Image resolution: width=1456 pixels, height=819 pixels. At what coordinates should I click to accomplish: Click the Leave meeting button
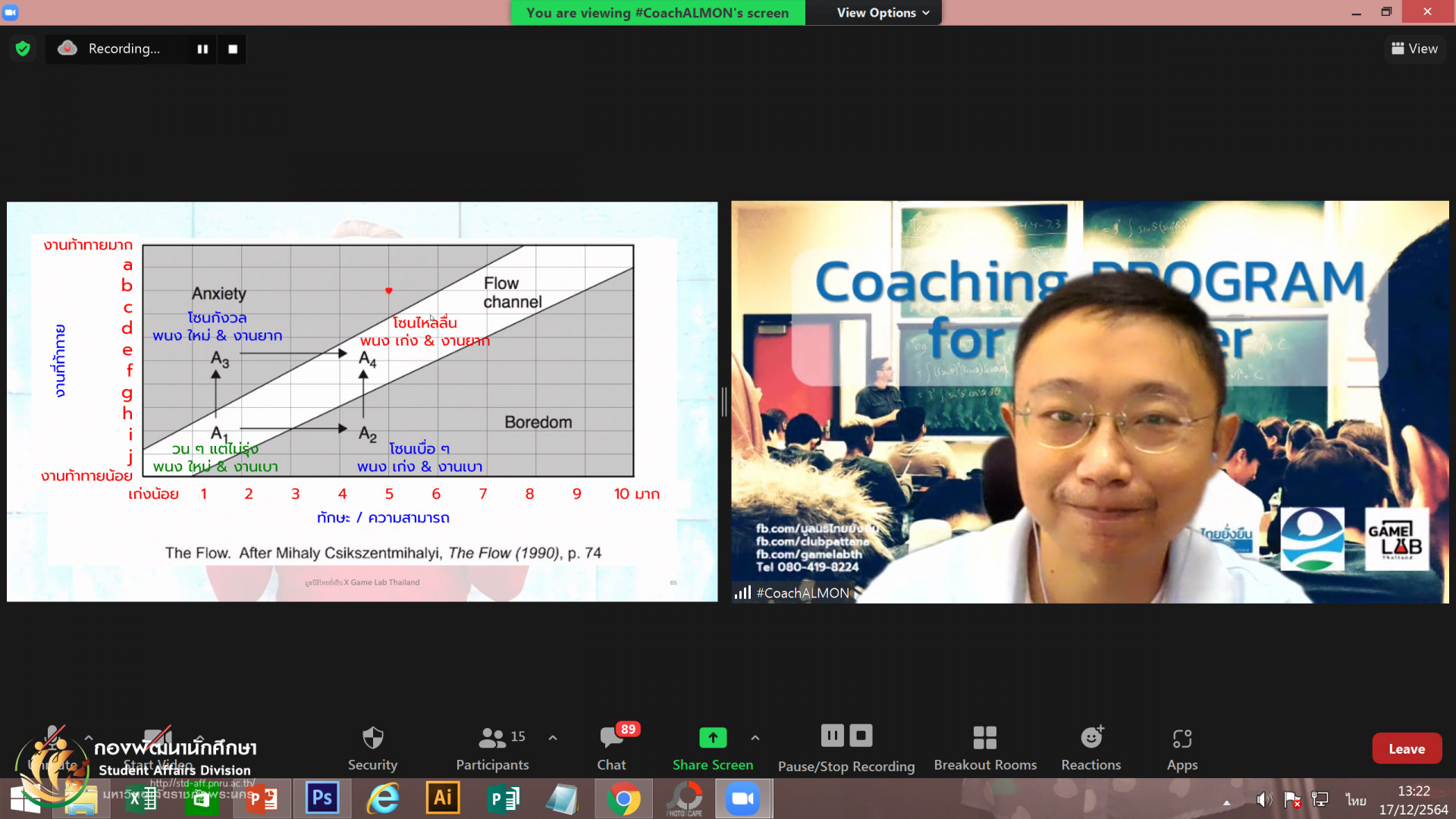pyautogui.click(x=1406, y=748)
